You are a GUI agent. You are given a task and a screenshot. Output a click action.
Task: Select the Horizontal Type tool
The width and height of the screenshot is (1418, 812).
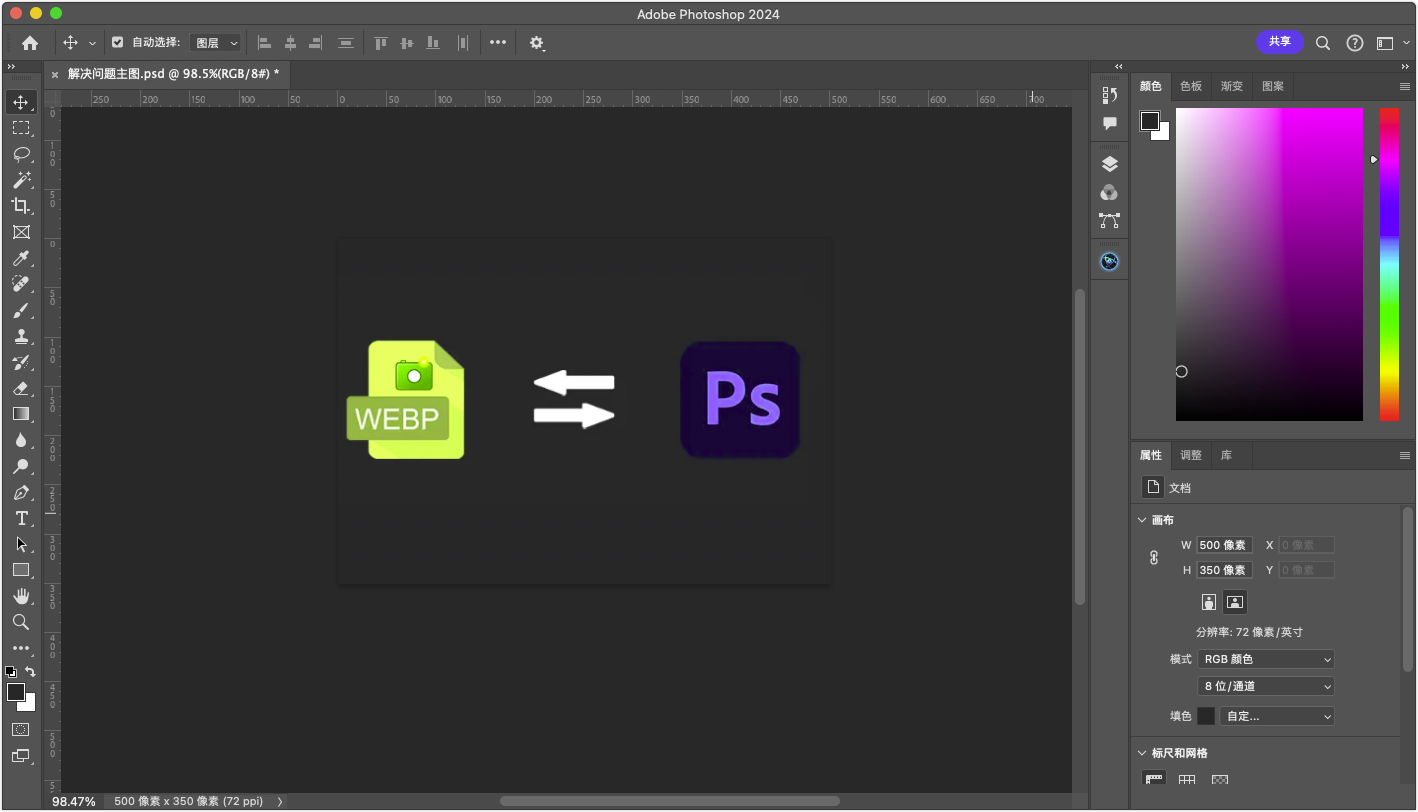pyautogui.click(x=21, y=518)
